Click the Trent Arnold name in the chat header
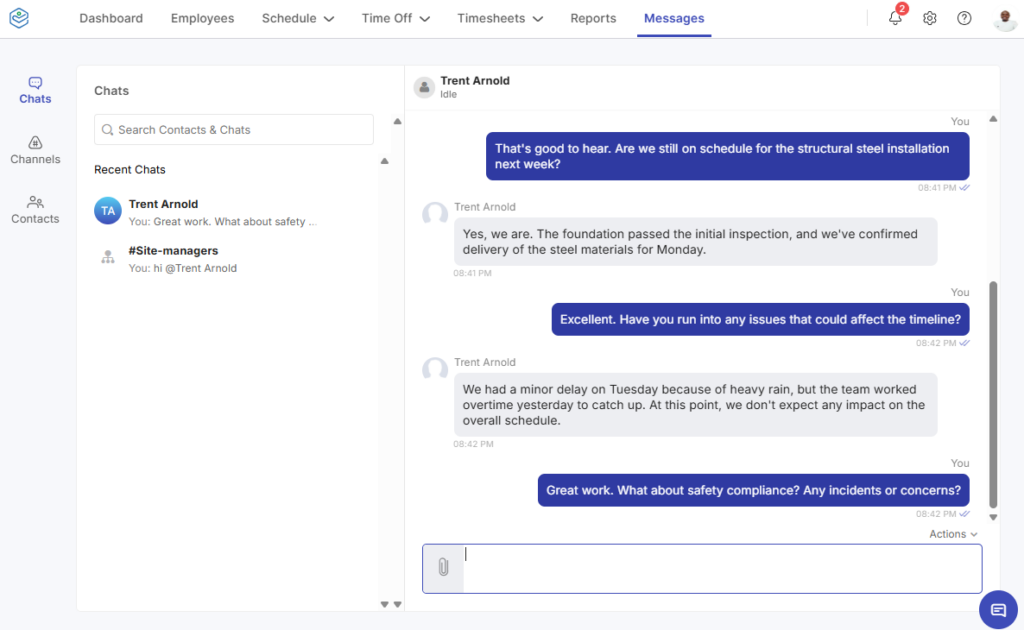Screen dimensions: 1024x630 pos(475,80)
